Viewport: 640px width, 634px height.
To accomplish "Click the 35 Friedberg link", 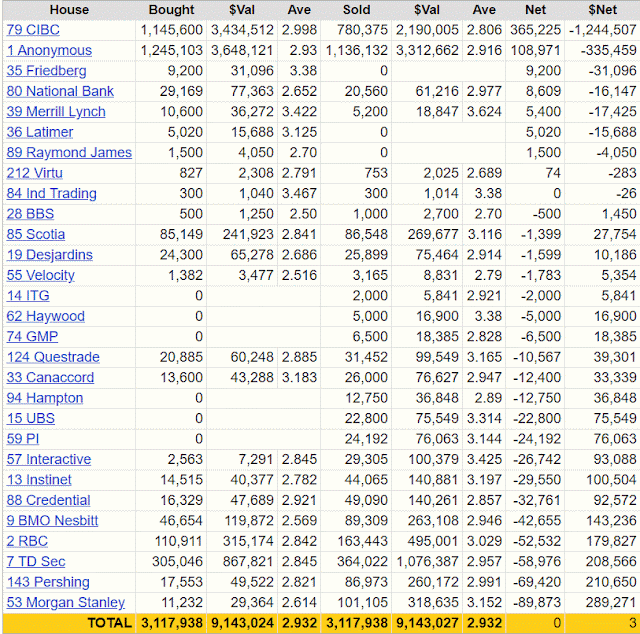I will click(47, 71).
